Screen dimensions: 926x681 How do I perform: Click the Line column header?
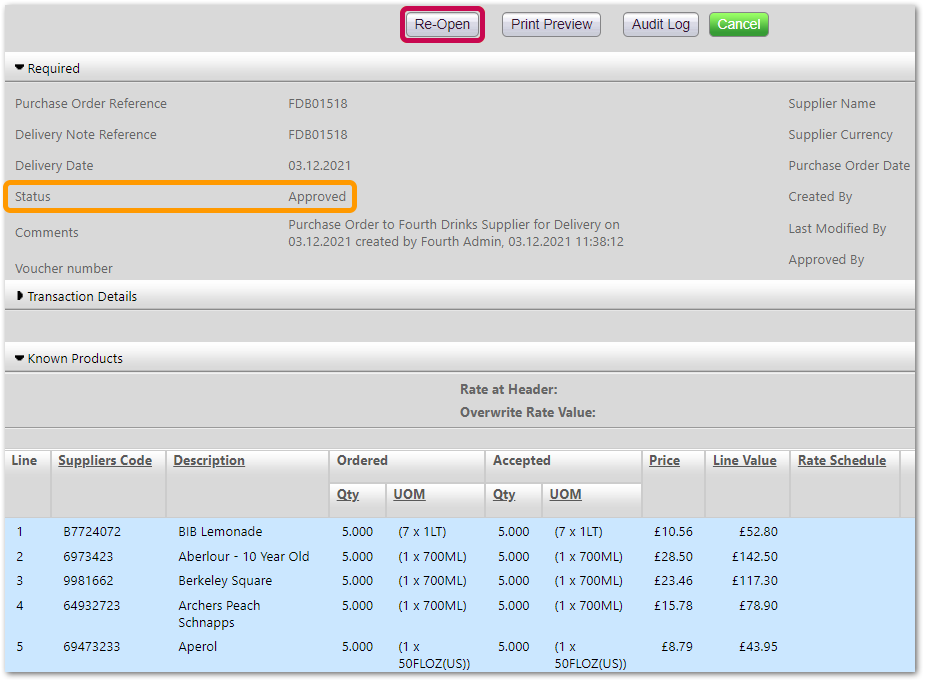(x=24, y=460)
